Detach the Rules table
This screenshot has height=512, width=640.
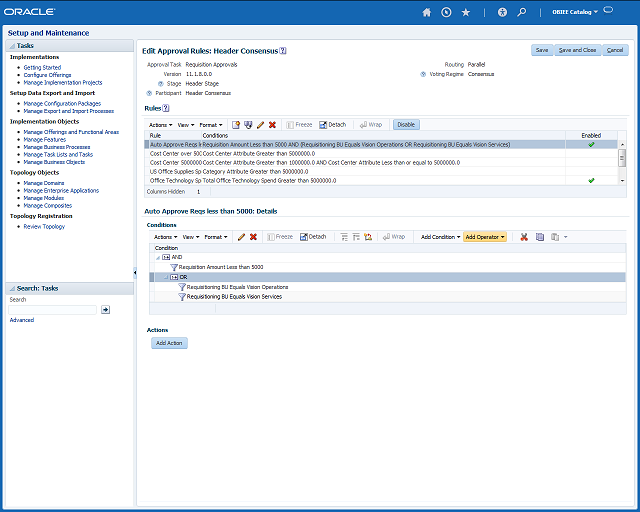[x=333, y=125]
